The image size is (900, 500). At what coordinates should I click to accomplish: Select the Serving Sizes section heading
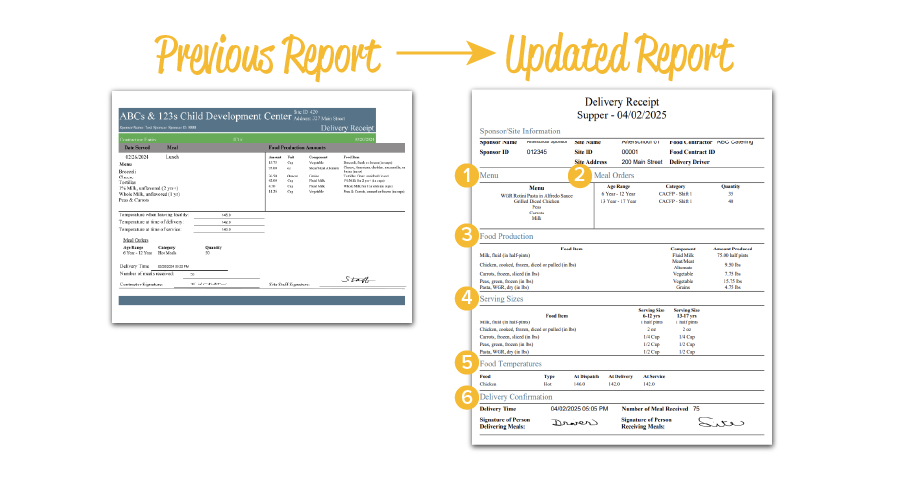(x=501, y=298)
